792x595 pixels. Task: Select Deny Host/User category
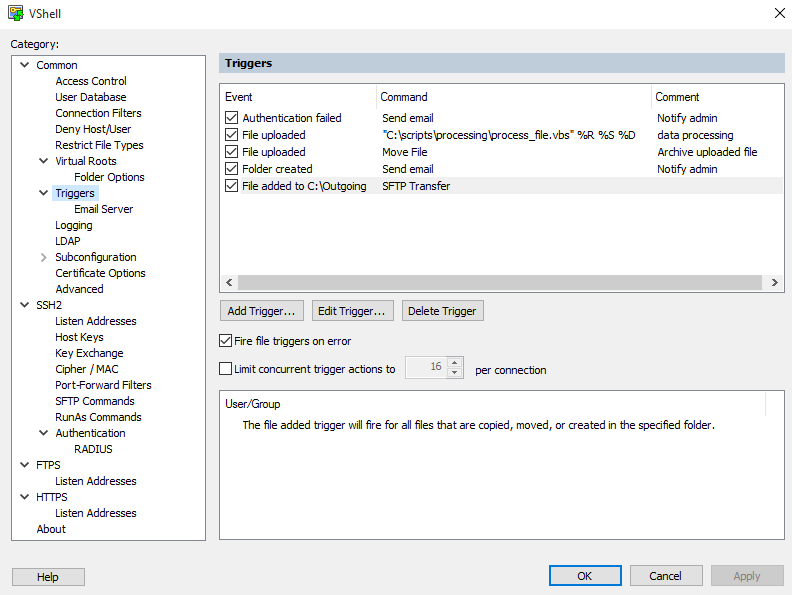click(x=93, y=129)
